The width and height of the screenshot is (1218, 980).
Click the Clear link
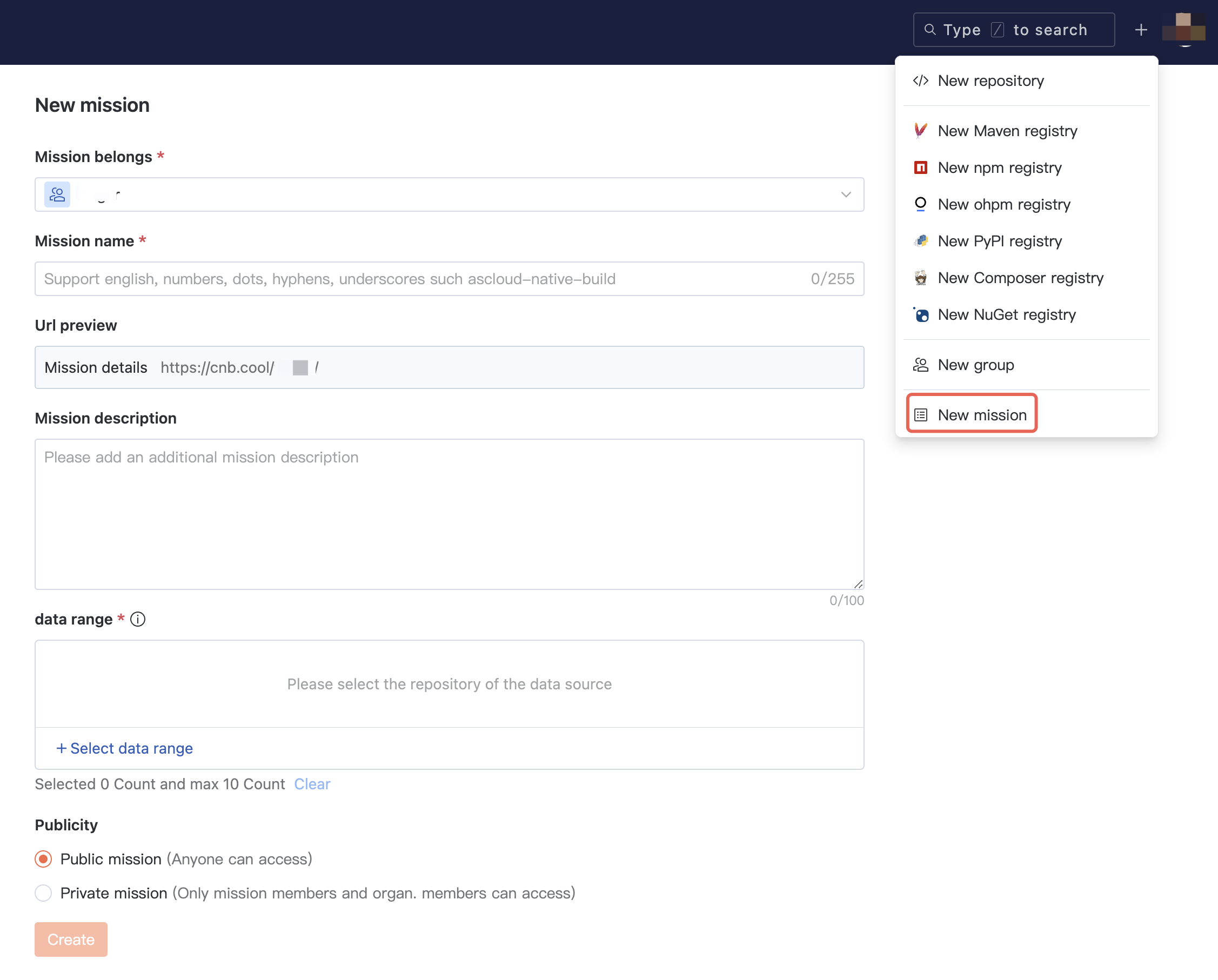point(312,784)
